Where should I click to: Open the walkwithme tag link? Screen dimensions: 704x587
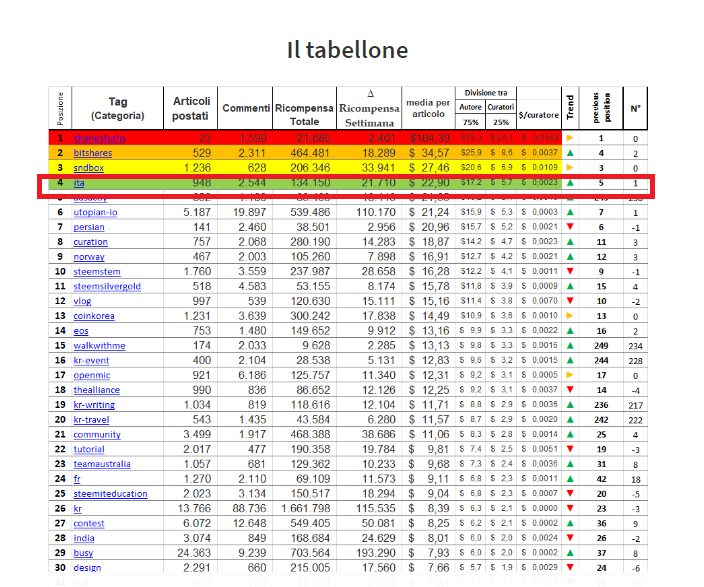click(100, 346)
